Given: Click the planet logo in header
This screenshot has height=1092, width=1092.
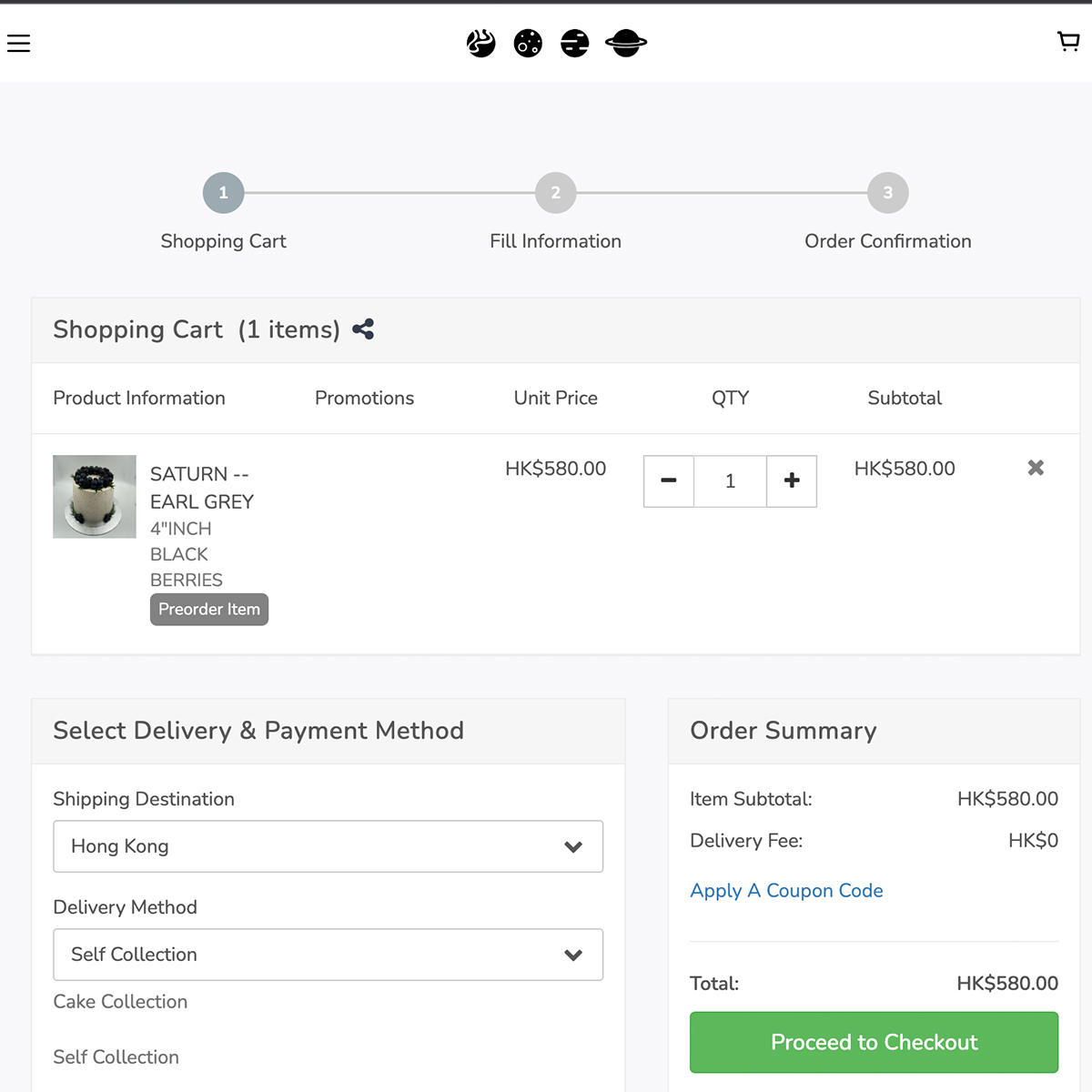Looking at the screenshot, I should click(556, 43).
